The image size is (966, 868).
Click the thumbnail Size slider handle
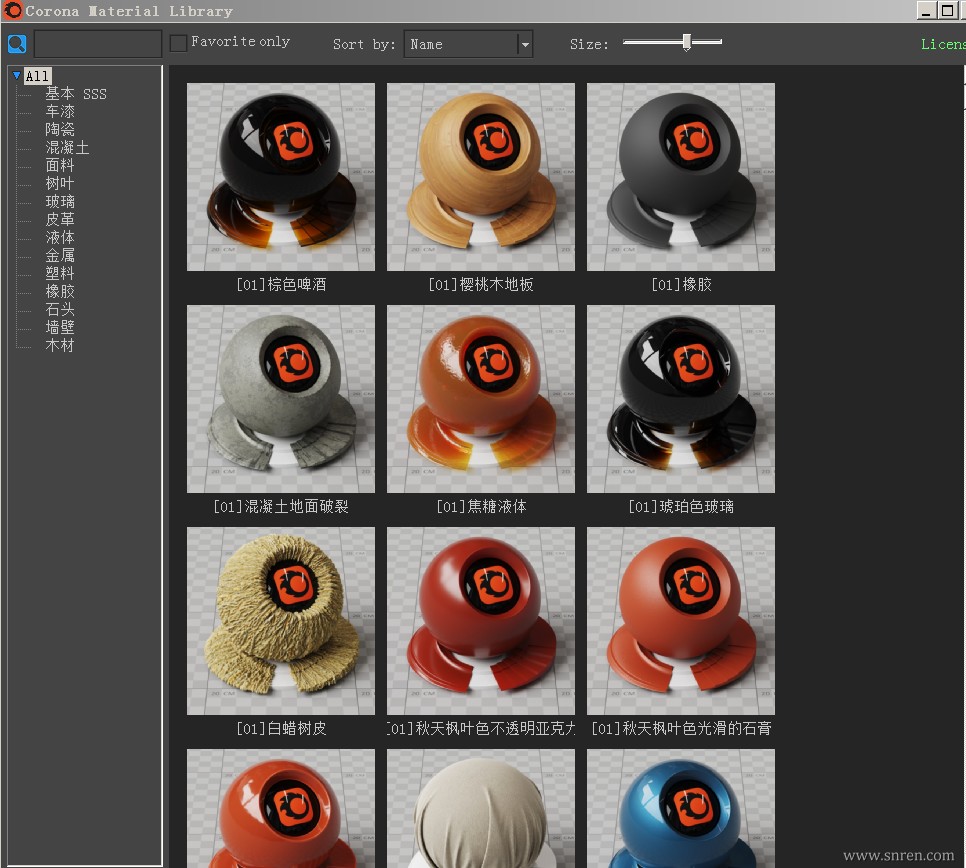(x=686, y=42)
